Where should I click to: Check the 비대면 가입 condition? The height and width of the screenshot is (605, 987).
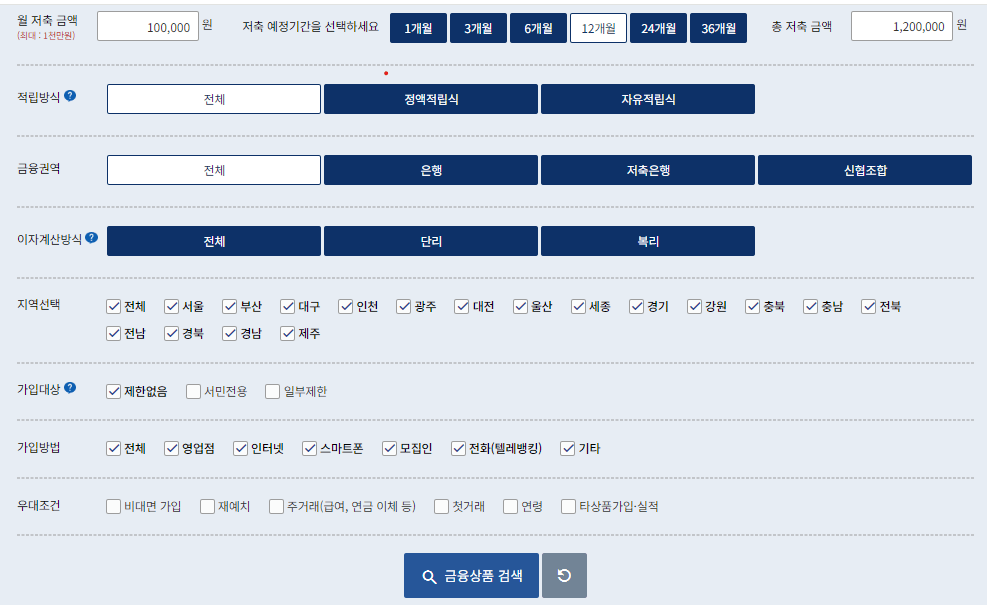click(x=114, y=507)
